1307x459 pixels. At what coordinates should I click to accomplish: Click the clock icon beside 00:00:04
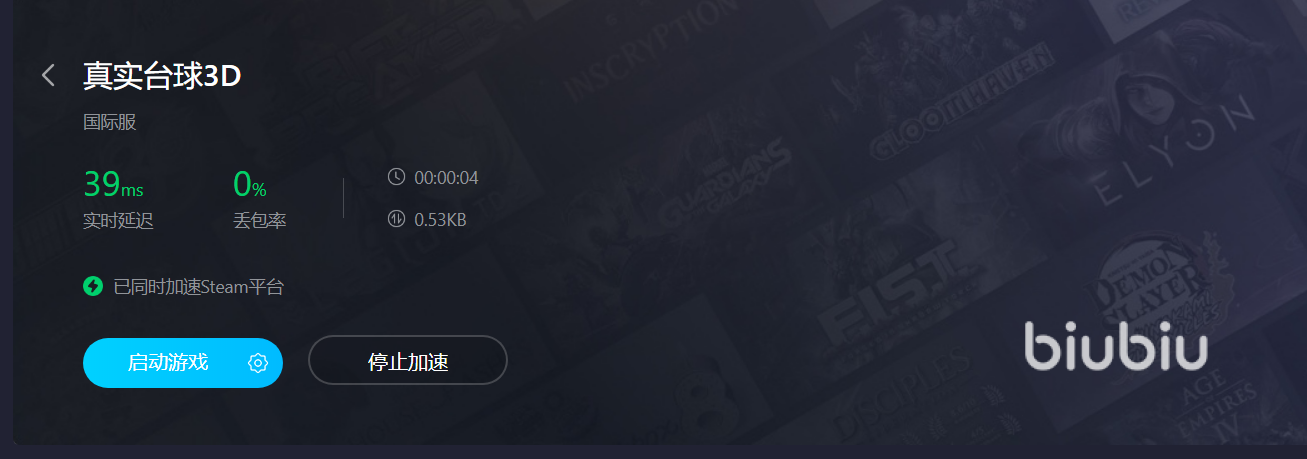pos(396,177)
